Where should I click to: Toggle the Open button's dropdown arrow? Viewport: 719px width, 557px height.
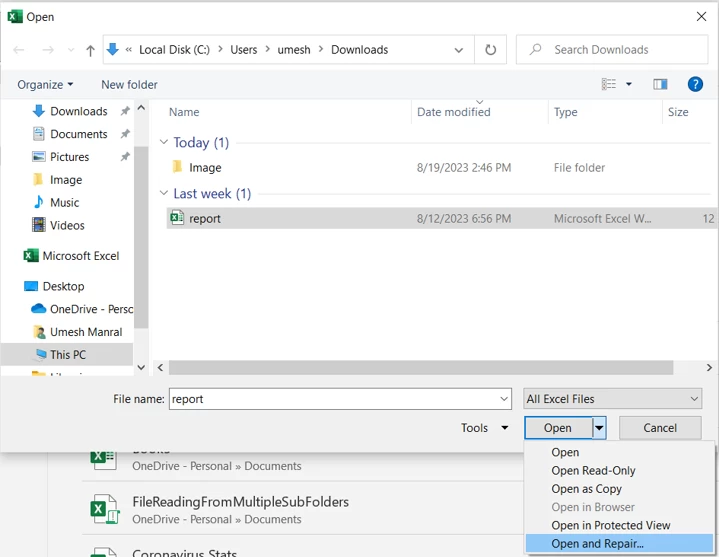pos(599,428)
